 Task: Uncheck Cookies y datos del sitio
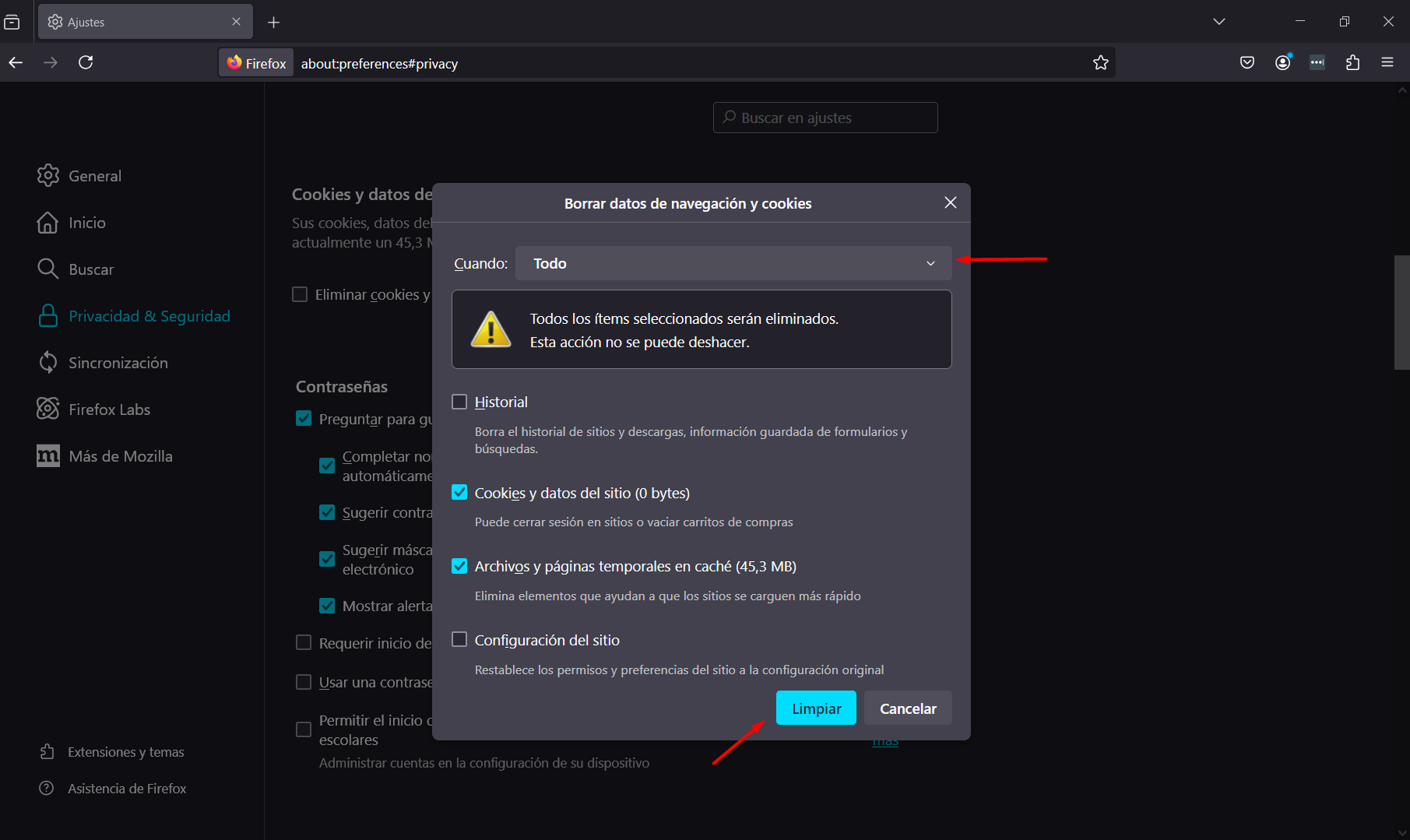tap(459, 493)
